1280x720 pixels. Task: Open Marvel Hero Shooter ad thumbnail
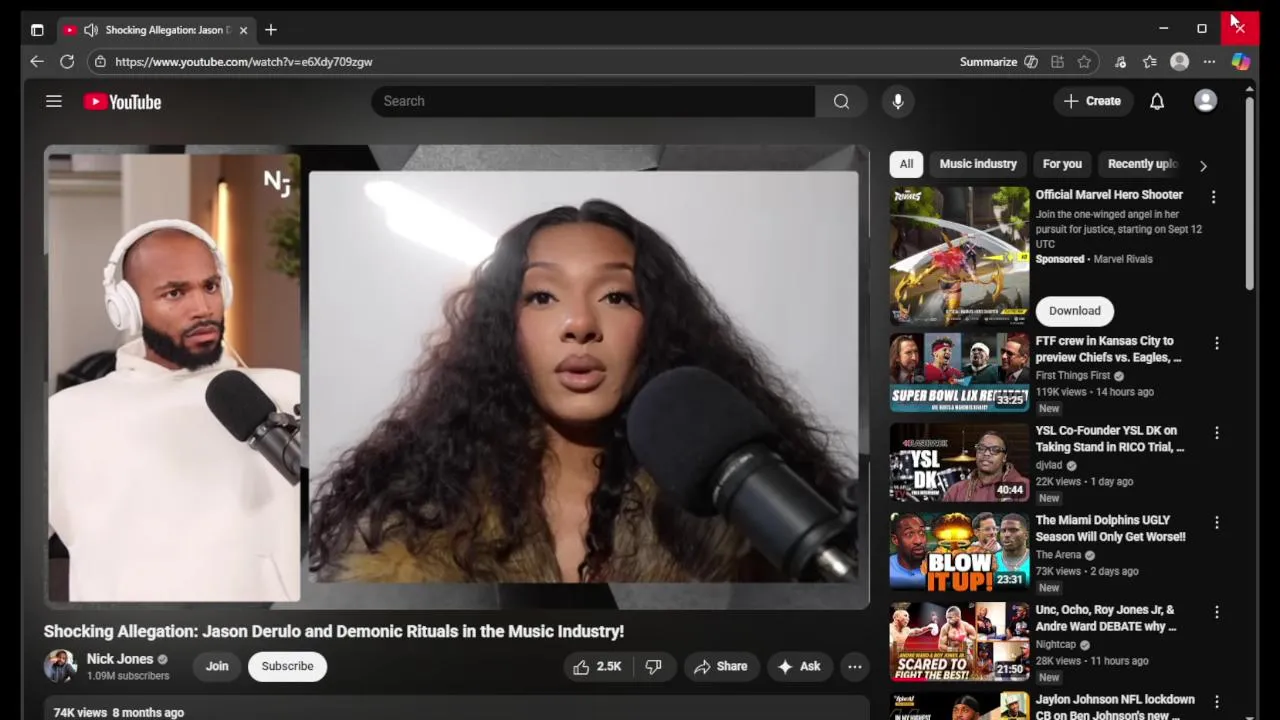click(x=959, y=257)
